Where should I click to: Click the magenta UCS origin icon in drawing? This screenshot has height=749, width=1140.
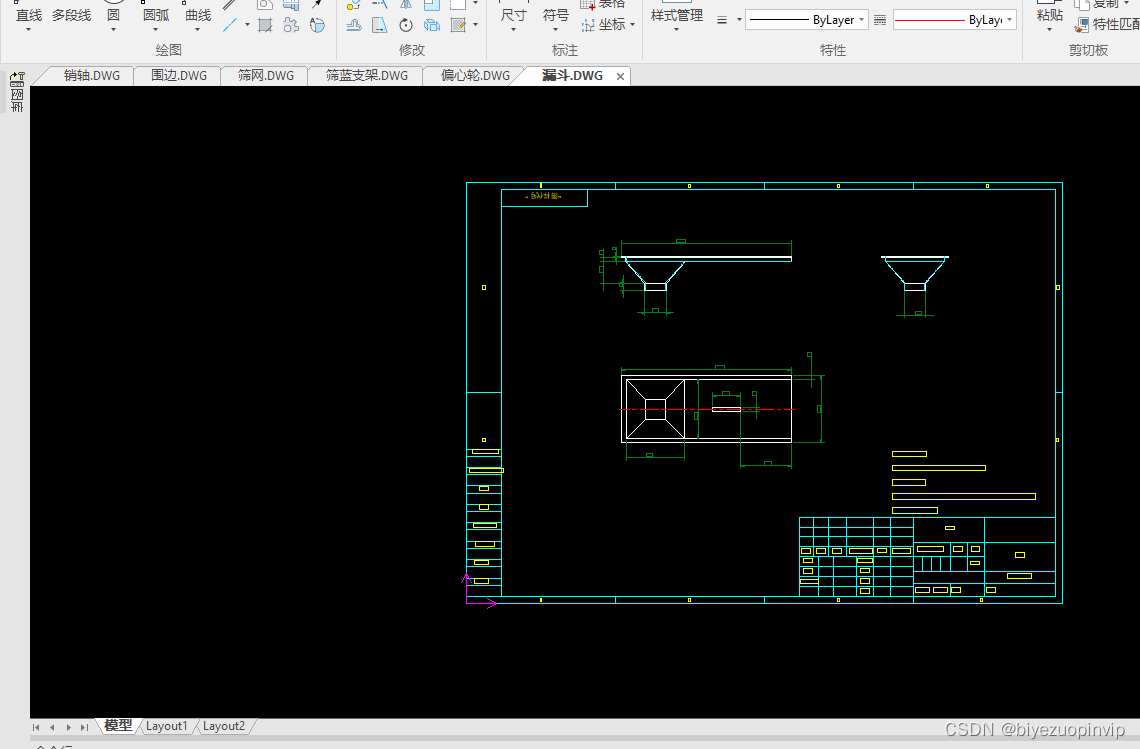click(478, 591)
